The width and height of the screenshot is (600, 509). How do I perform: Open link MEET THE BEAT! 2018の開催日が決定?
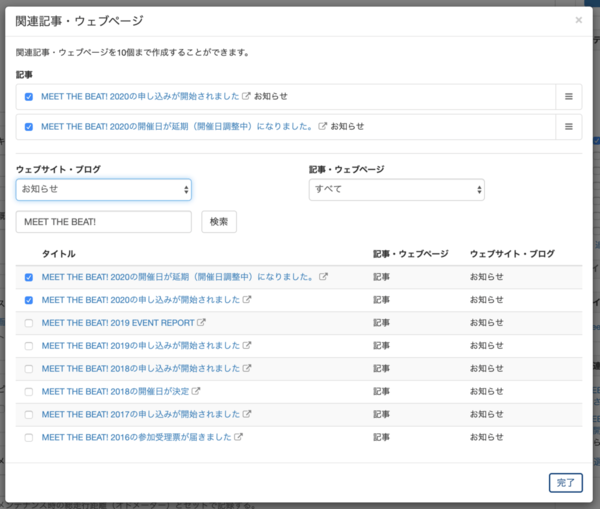click(x=115, y=392)
